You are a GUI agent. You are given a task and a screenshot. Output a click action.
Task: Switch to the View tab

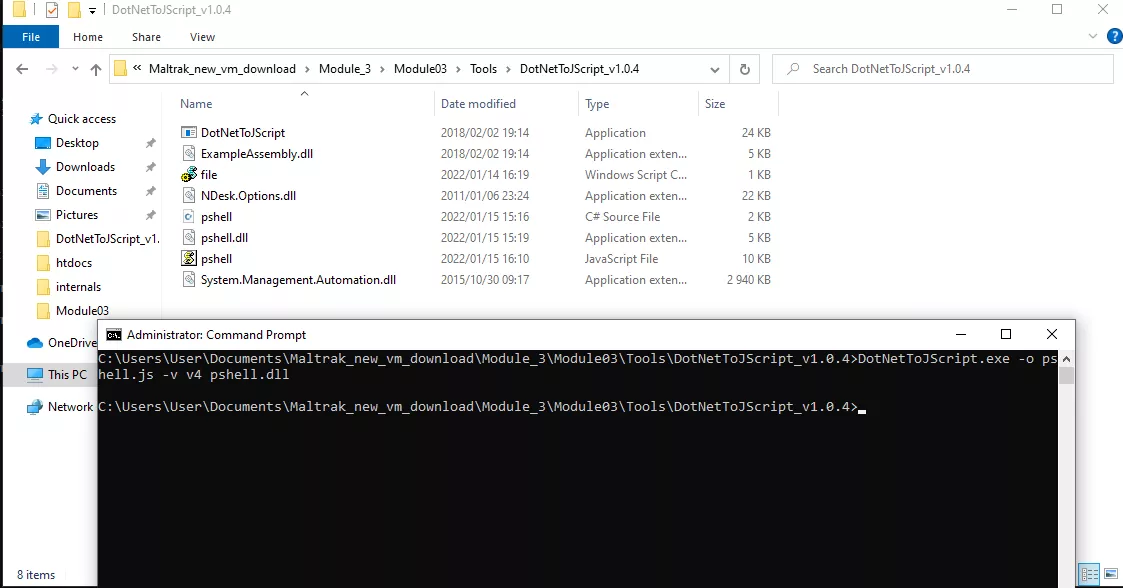coord(202,37)
